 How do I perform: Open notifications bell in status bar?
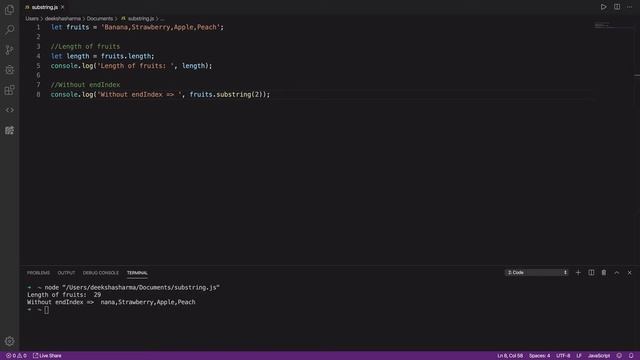coord(631,356)
